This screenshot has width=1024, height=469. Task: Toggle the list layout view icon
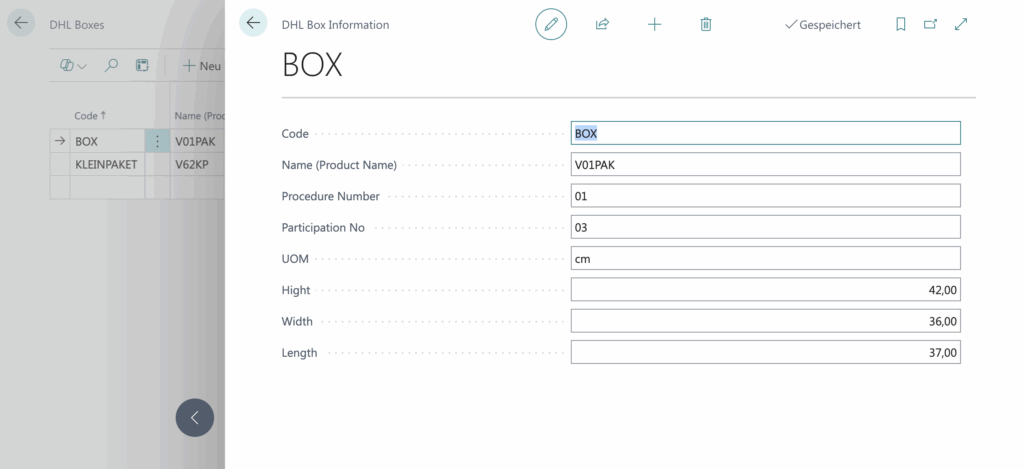(142, 65)
